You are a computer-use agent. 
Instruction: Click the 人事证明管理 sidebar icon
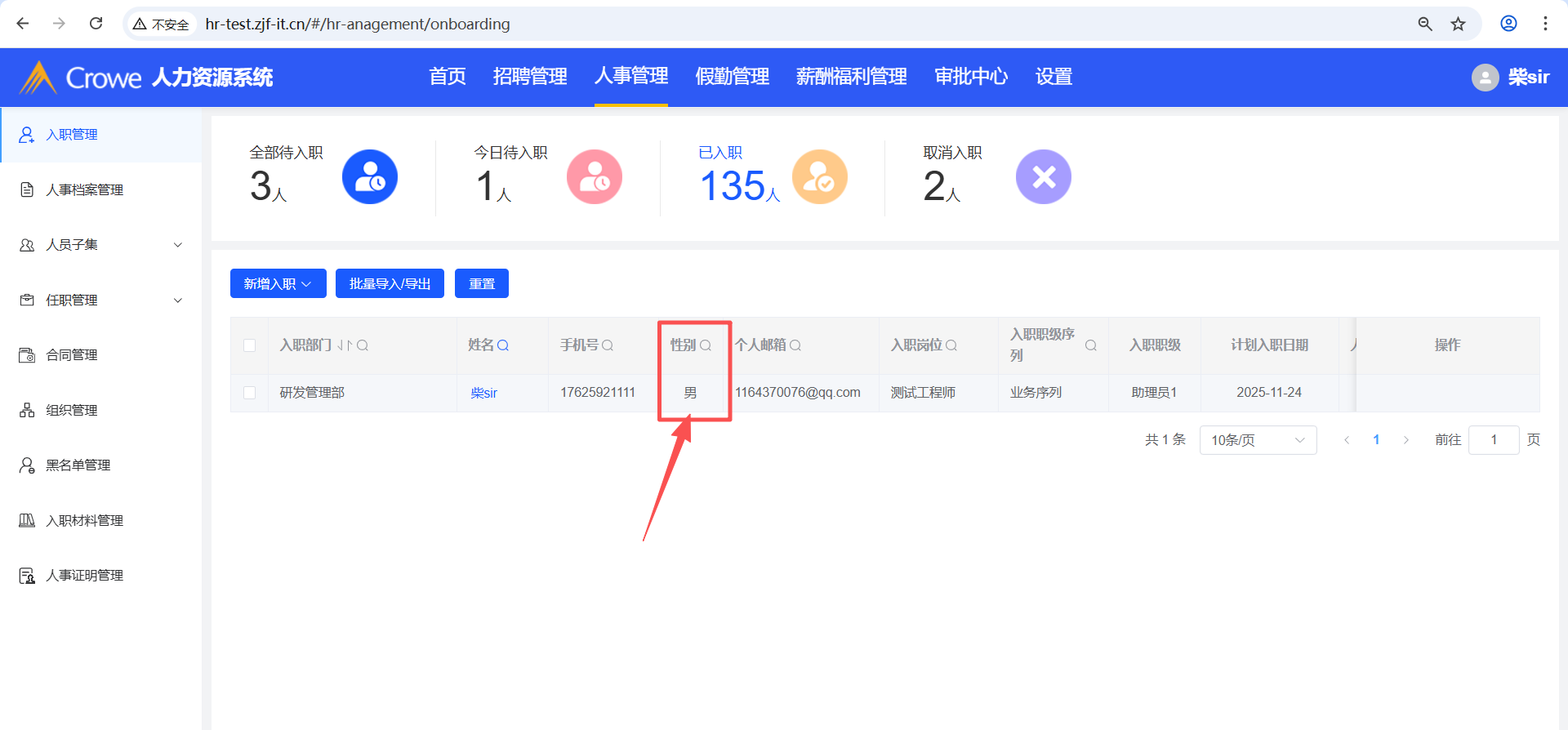(x=27, y=576)
